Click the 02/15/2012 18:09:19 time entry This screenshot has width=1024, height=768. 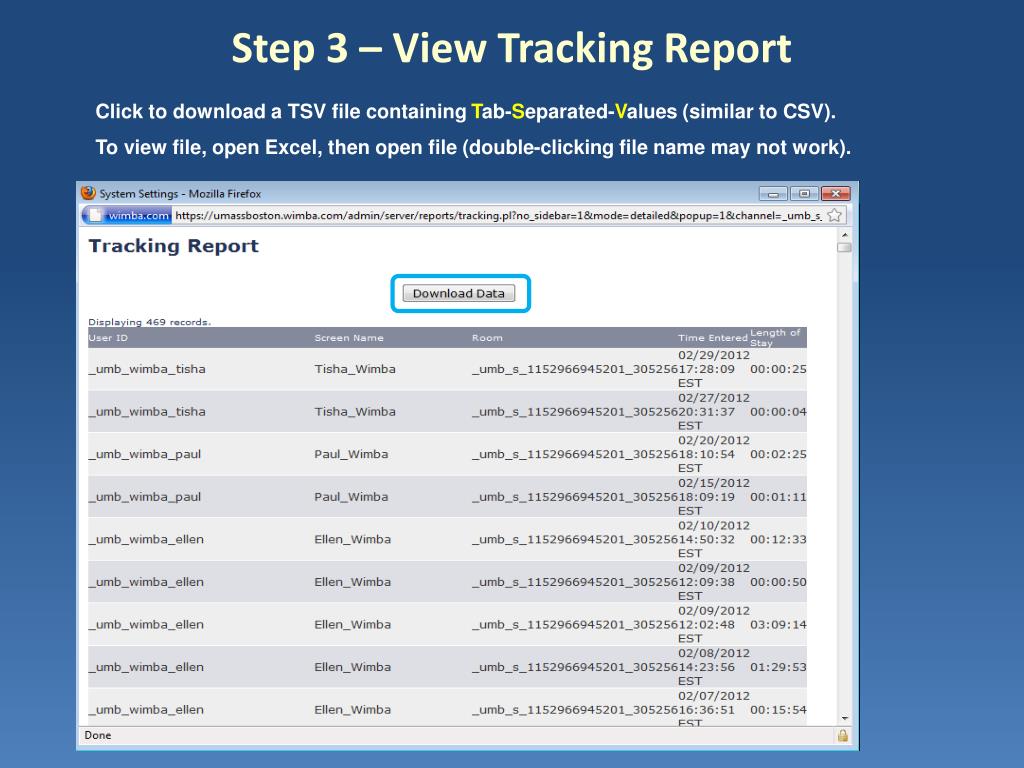tap(713, 496)
